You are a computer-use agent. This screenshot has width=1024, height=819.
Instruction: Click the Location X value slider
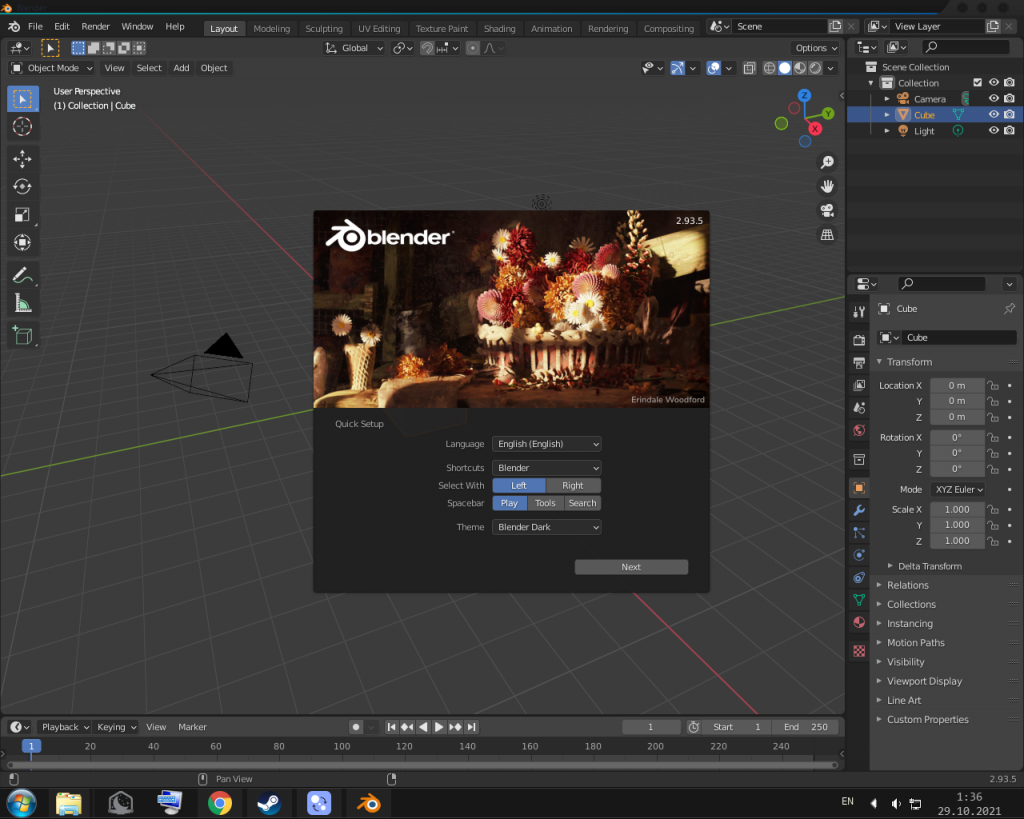[956, 385]
